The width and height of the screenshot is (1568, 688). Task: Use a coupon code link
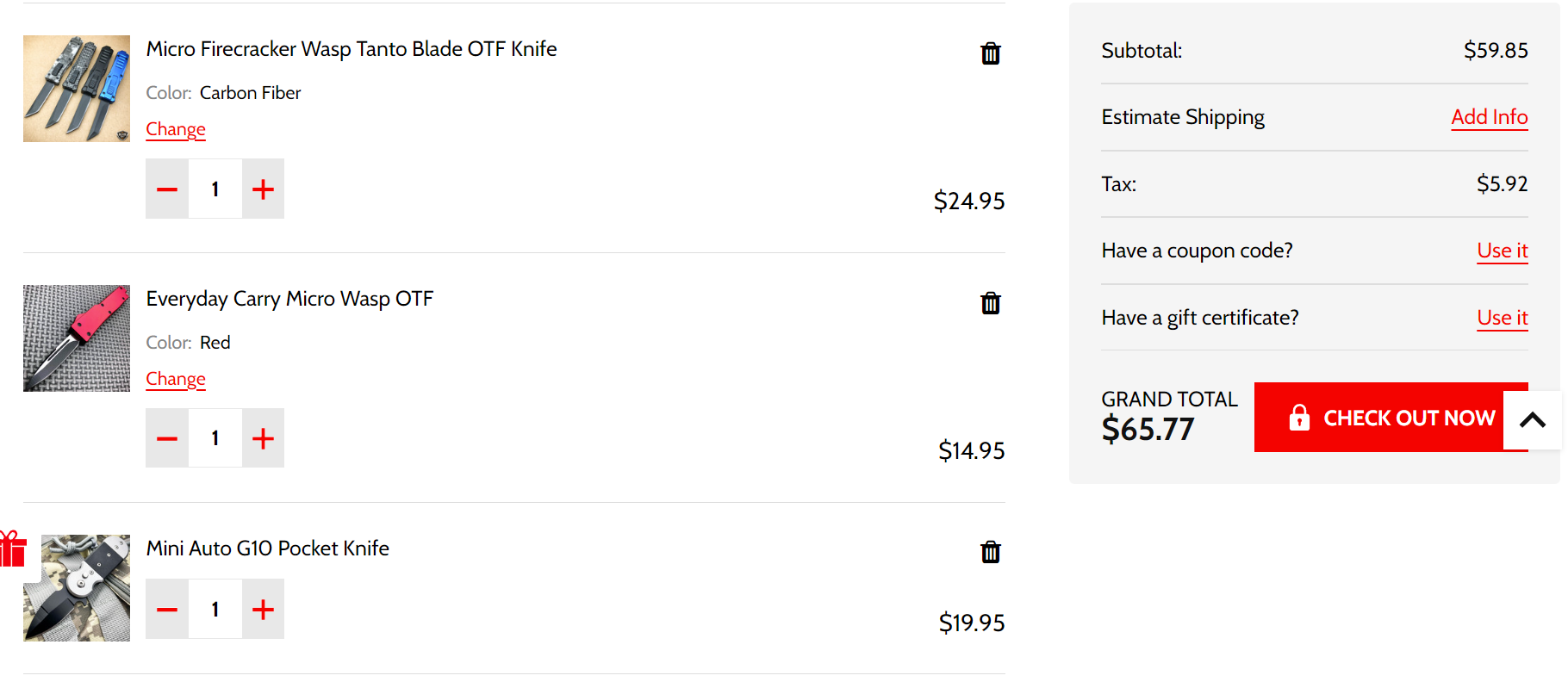(1503, 251)
